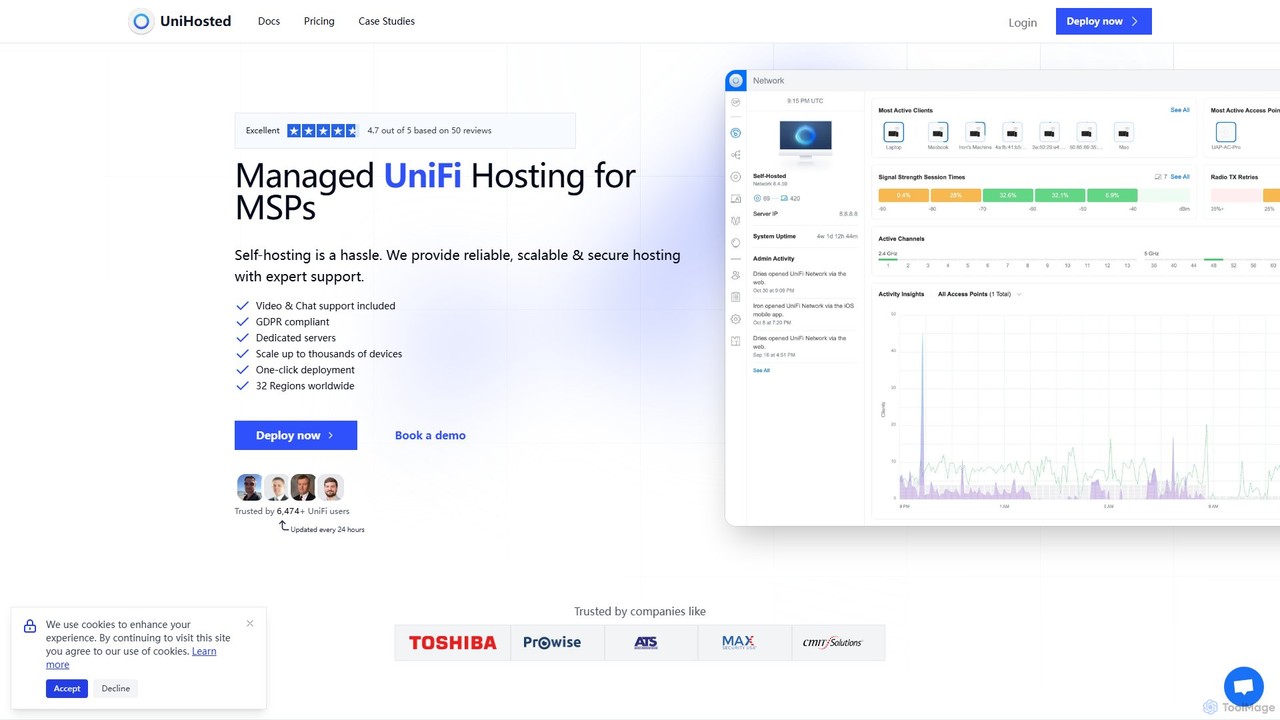Open the Docs menu item
Screen dimensions: 1280x720
point(269,21)
